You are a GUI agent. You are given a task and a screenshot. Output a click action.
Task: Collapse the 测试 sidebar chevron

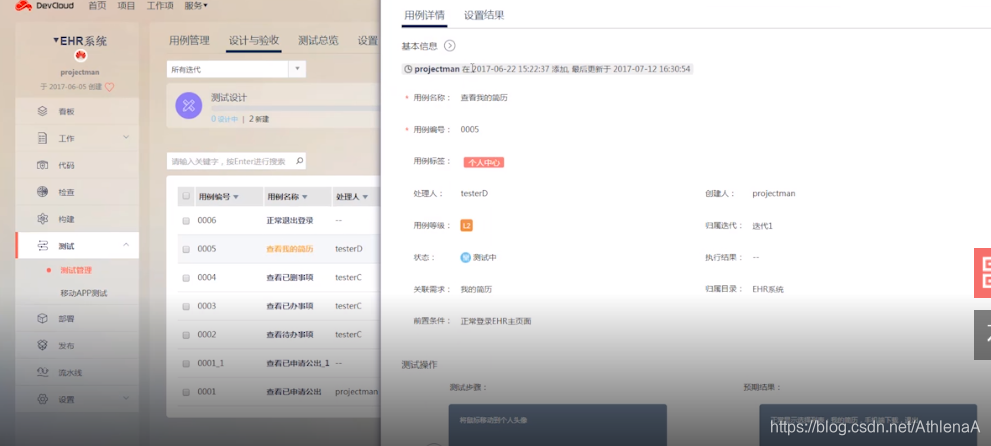(126, 245)
